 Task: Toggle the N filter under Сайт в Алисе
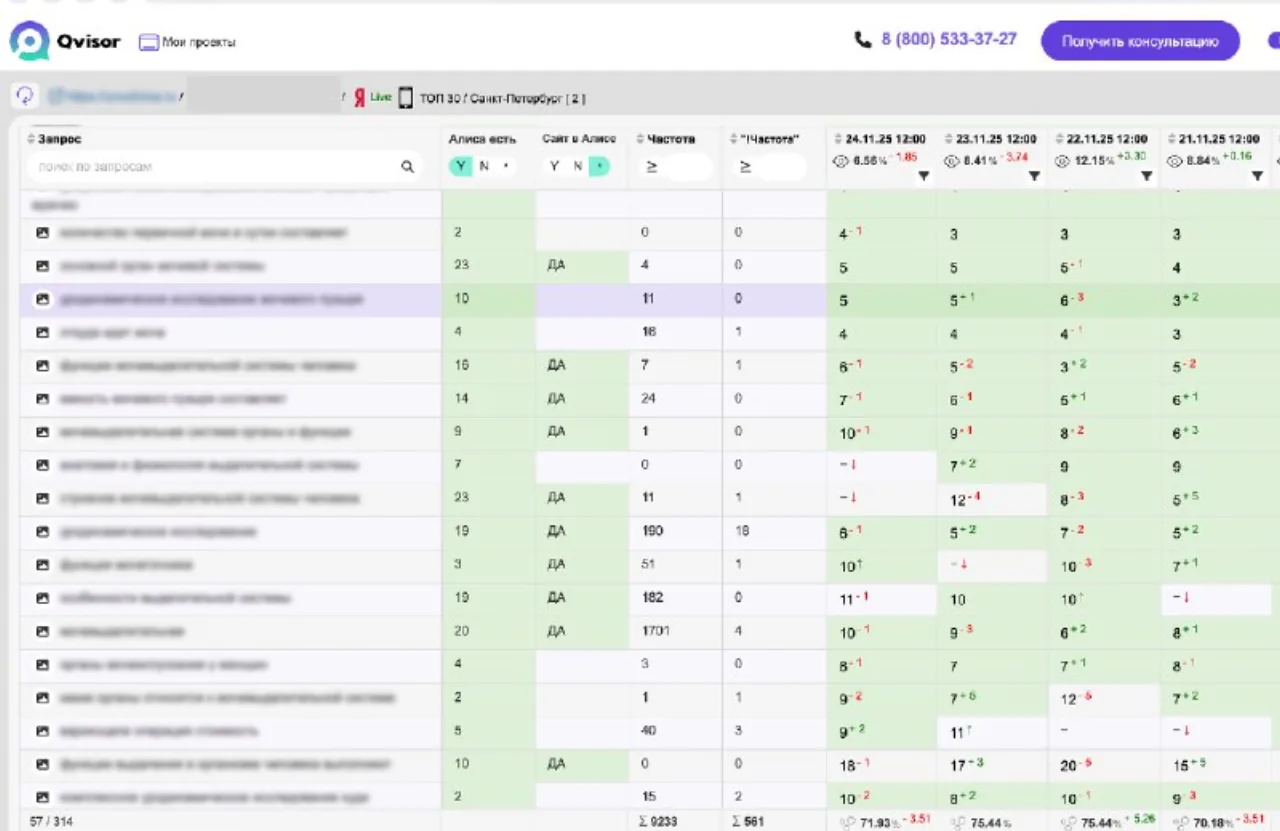577,166
